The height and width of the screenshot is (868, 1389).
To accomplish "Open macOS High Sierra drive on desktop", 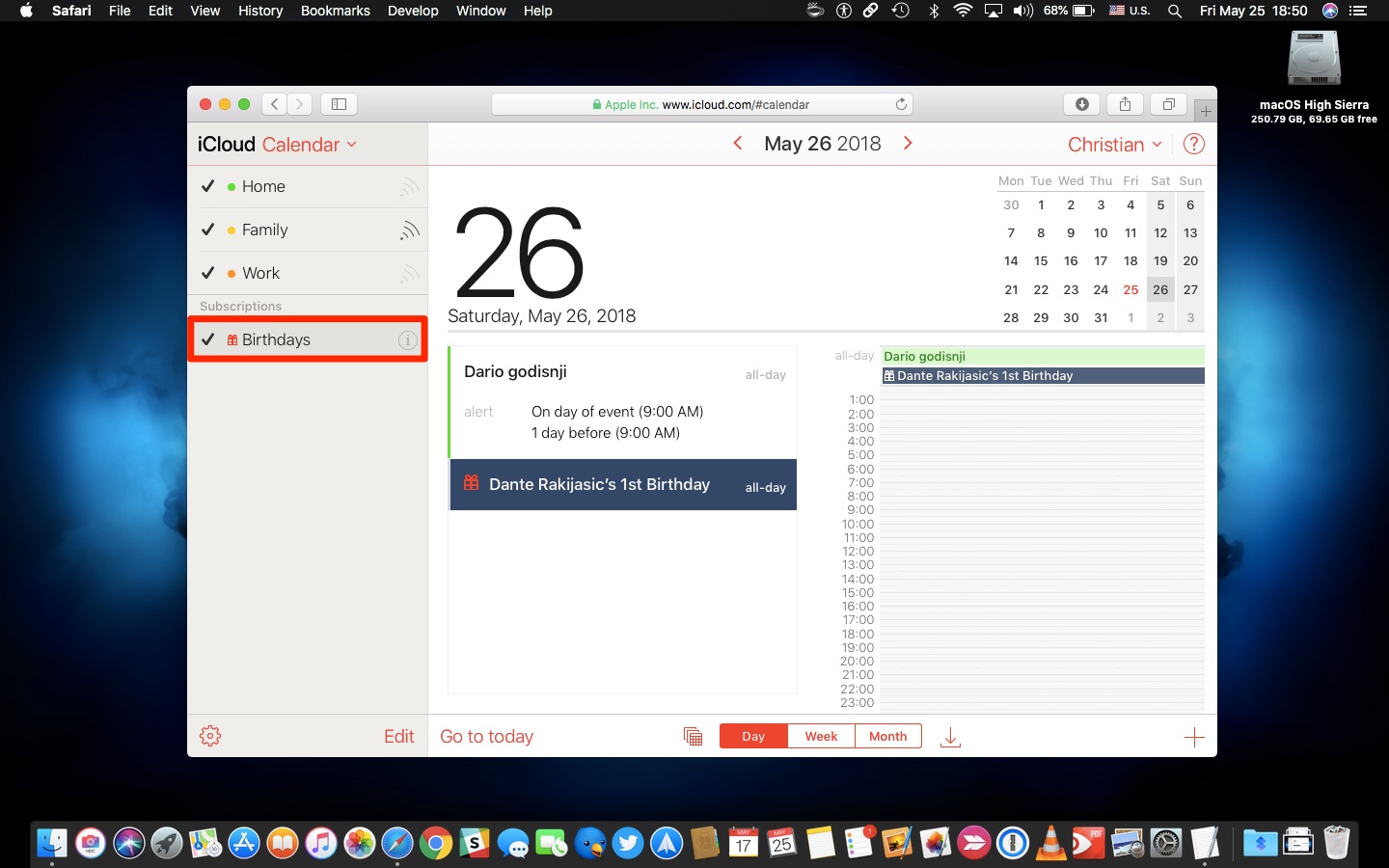I will click(x=1314, y=75).
